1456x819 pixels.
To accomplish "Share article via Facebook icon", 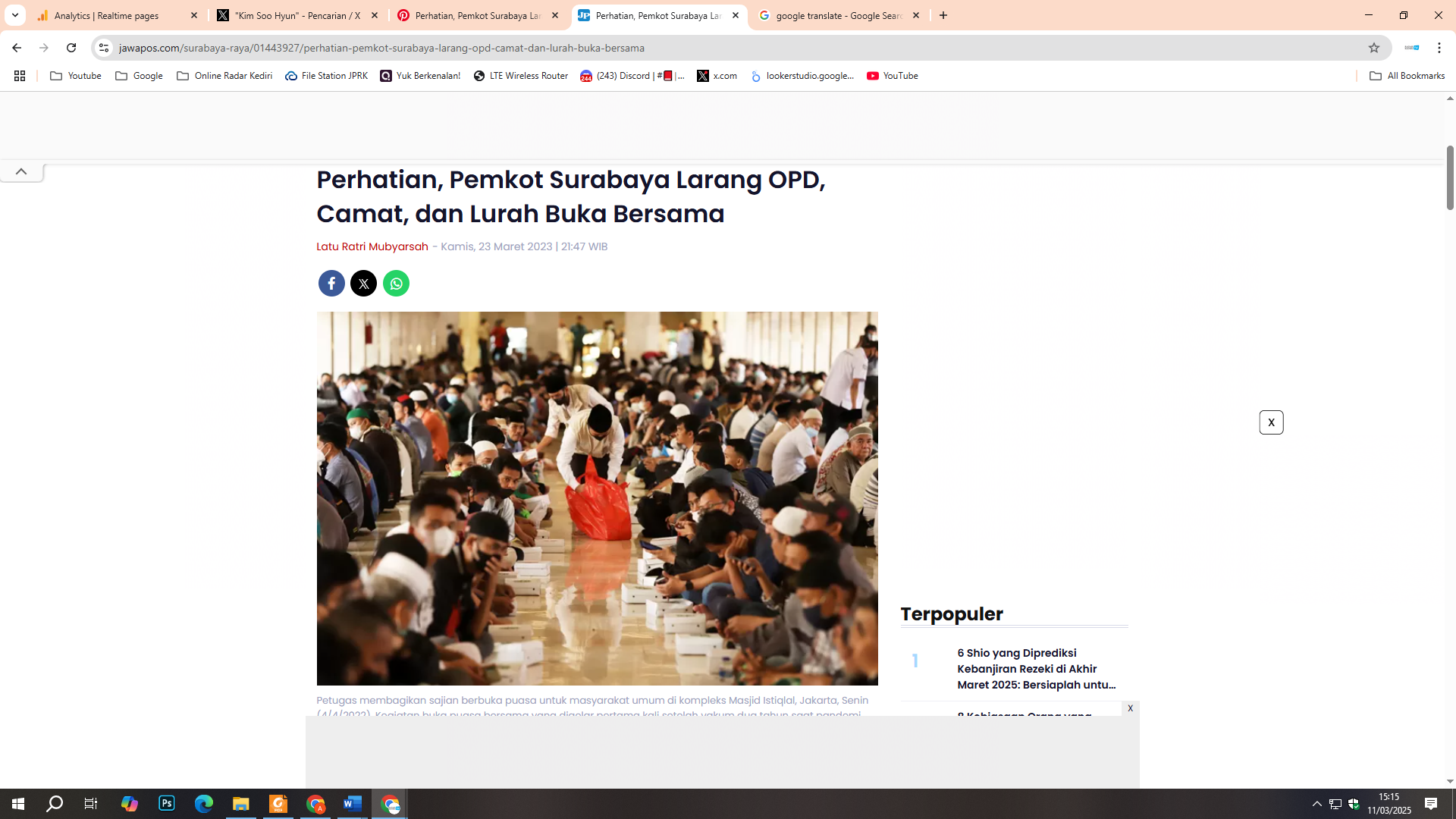I will click(x=331, y=284).
